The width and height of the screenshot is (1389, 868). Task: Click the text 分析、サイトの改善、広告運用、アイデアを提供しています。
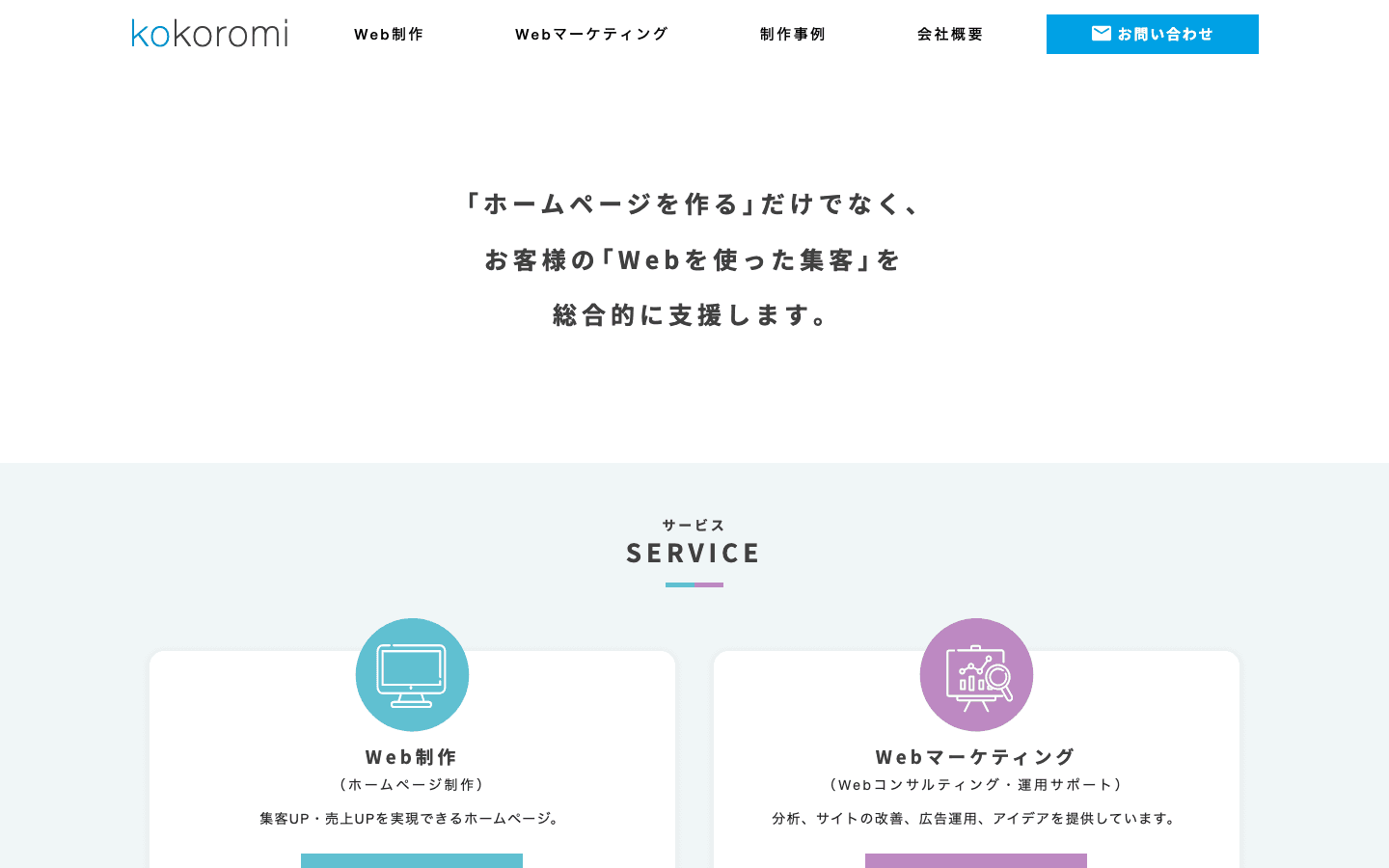[x=976, y=819]
